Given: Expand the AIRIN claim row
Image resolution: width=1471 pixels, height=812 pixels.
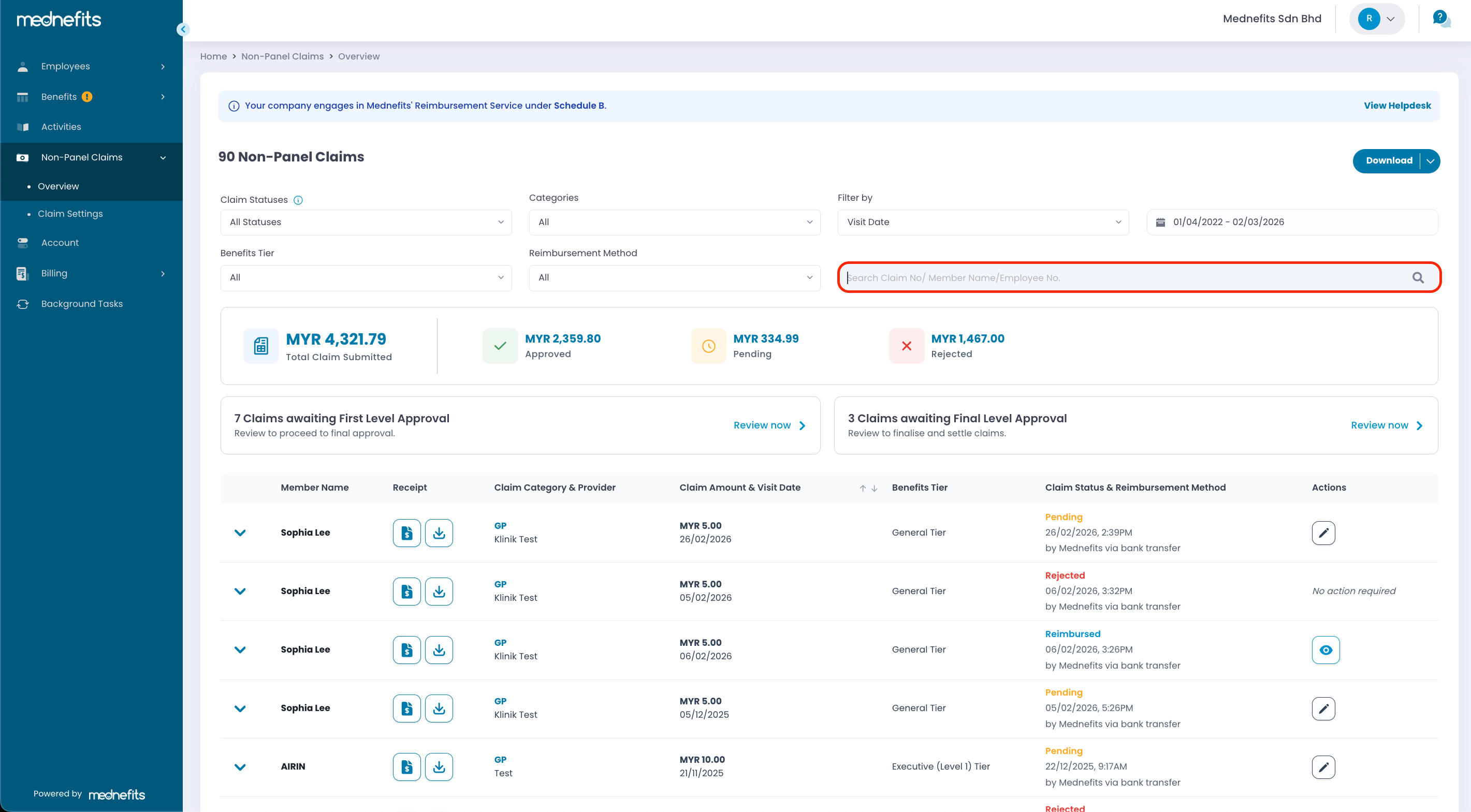Looking at the screenshot, I should point(240,766).
